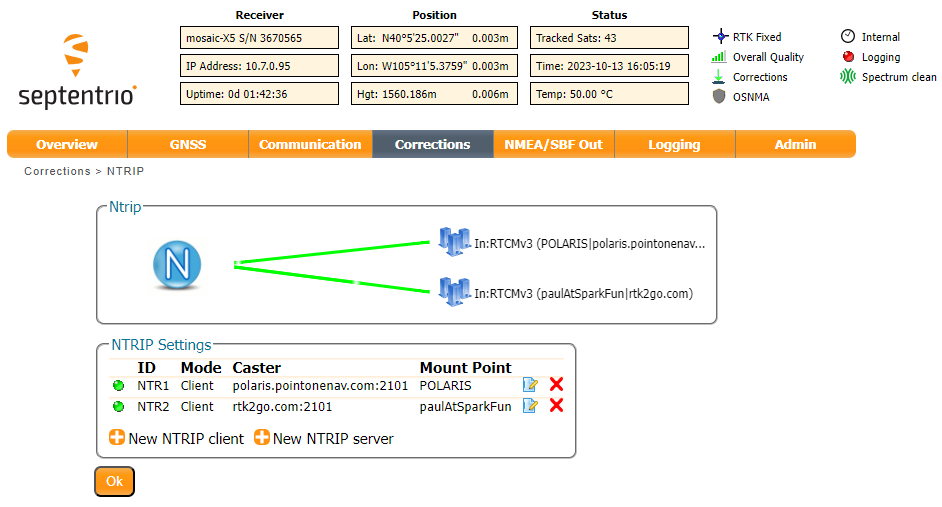Click the Mount Point column header
The width and height of the screenshot is (942, 507).
coord(466,368)
